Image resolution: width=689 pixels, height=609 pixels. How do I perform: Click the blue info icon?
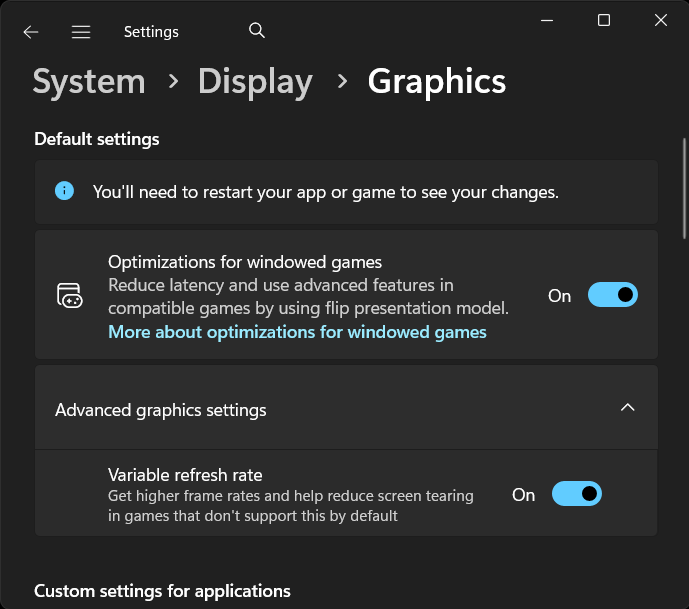[x=65, y=190]
